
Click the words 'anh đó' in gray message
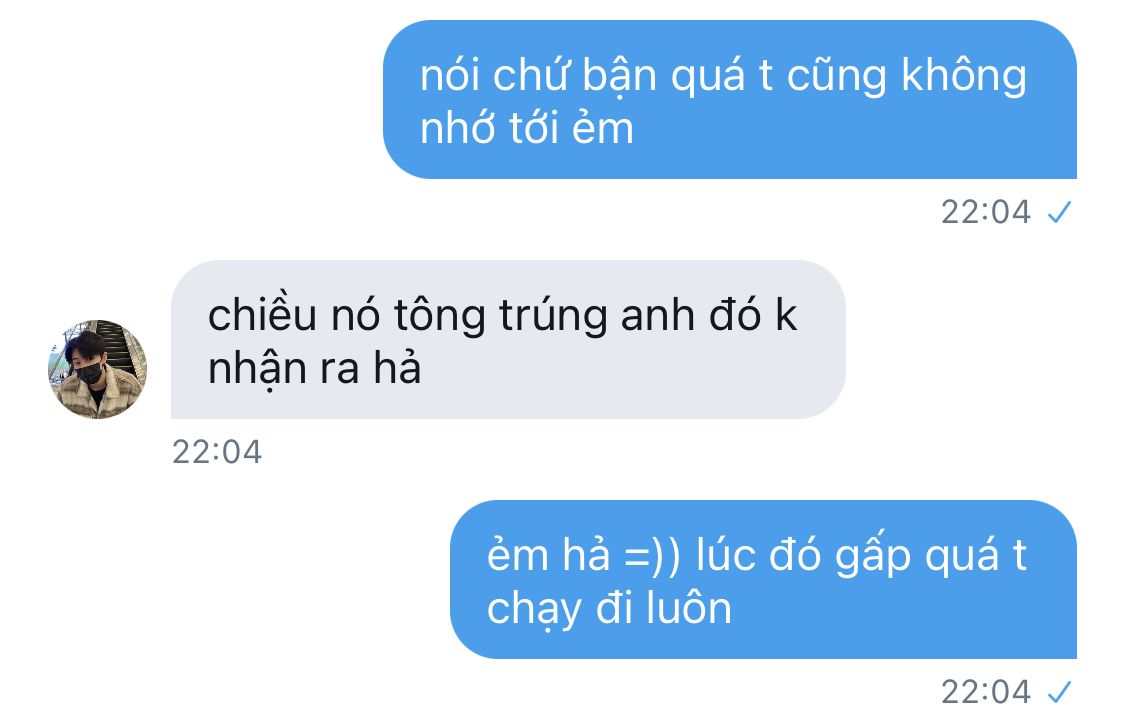tap(691, 314)
